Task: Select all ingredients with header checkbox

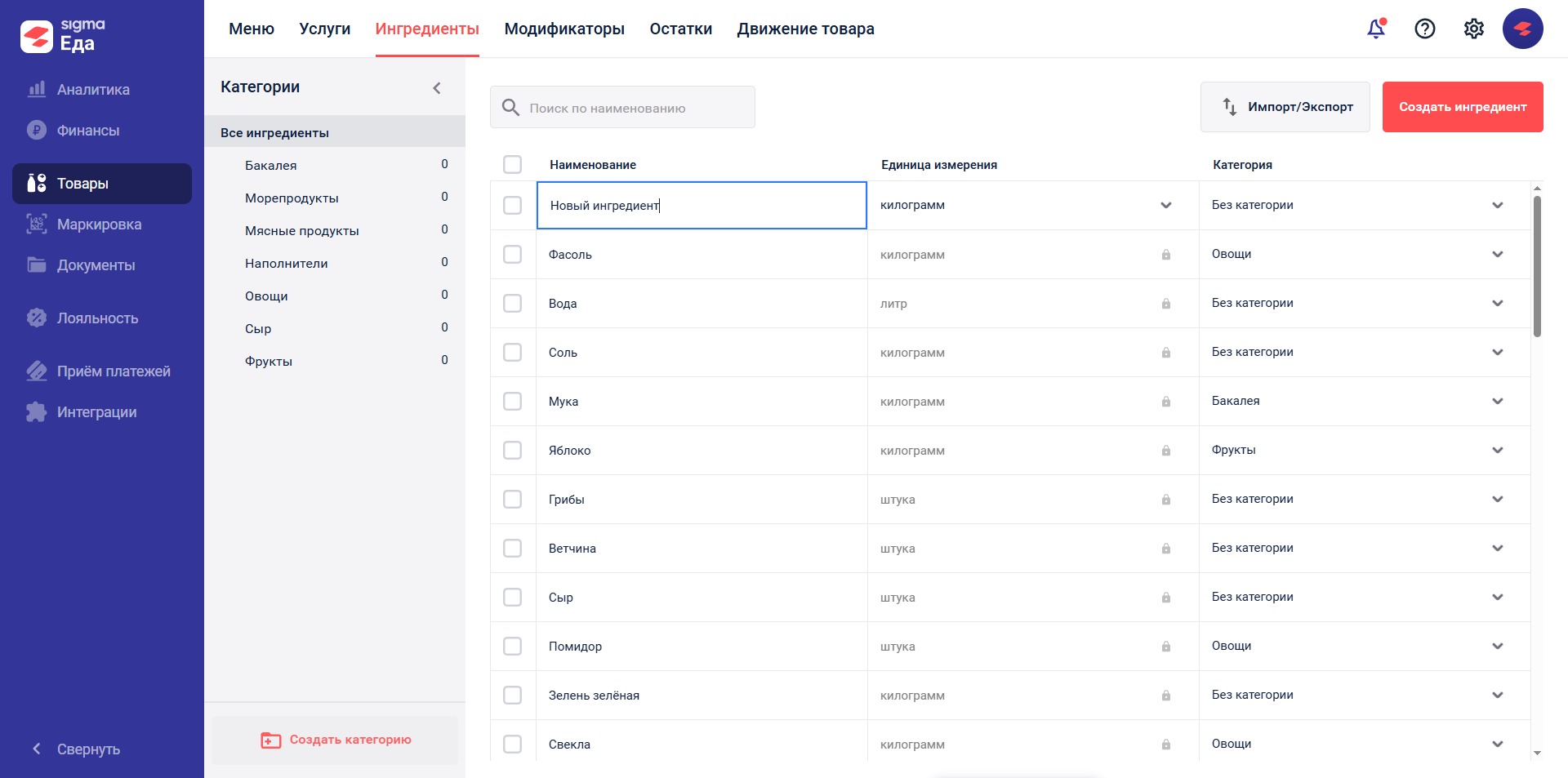Action: (x=513, y=165)
